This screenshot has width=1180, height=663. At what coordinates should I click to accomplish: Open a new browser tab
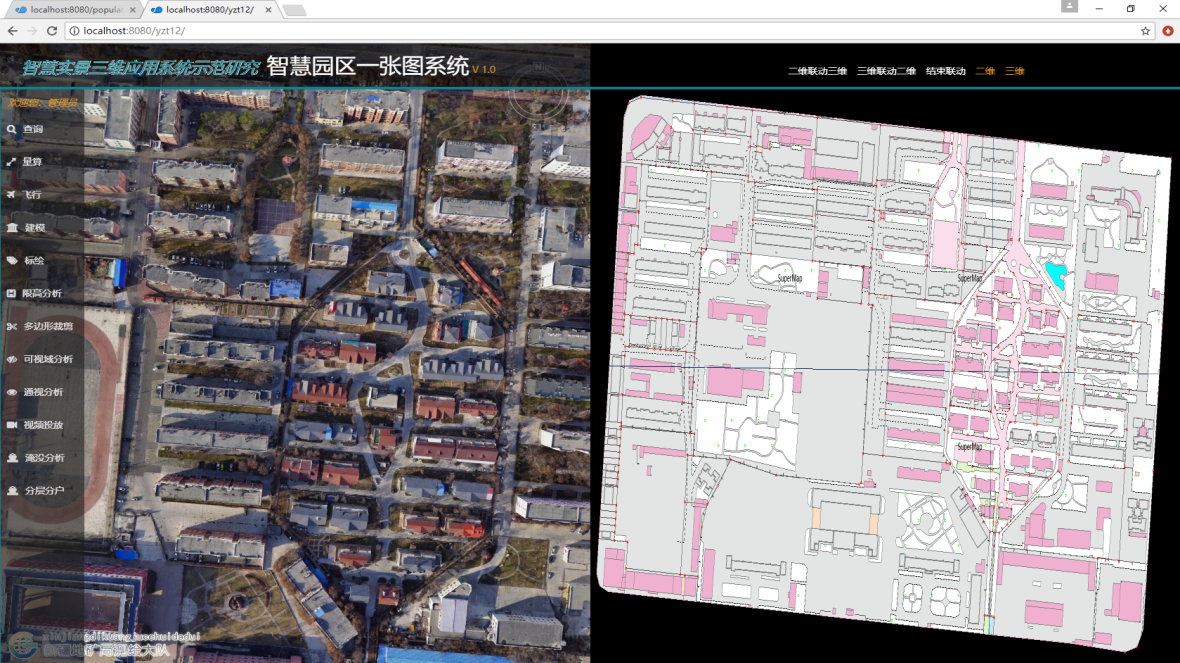294,10
